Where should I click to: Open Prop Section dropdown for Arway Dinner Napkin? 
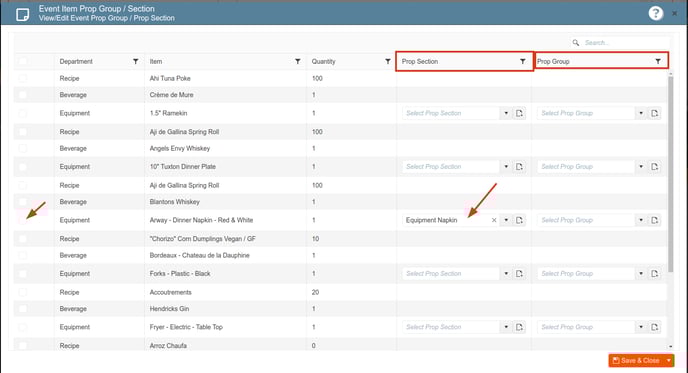(x=506, y=220)
